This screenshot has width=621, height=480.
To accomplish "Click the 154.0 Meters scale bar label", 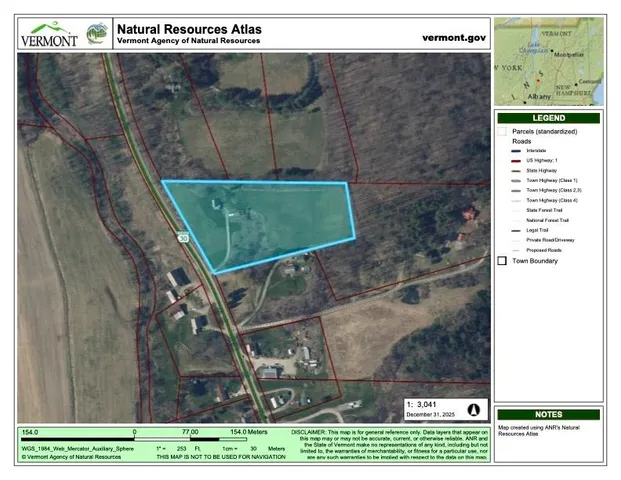I will (x=249, y=432).
